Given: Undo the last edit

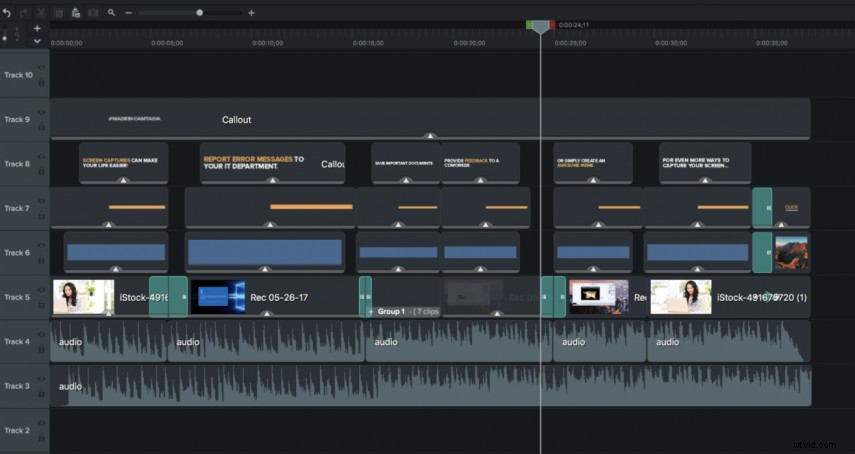Looking at the screenshot, I should pyautogui.click(x=7, y=13).
